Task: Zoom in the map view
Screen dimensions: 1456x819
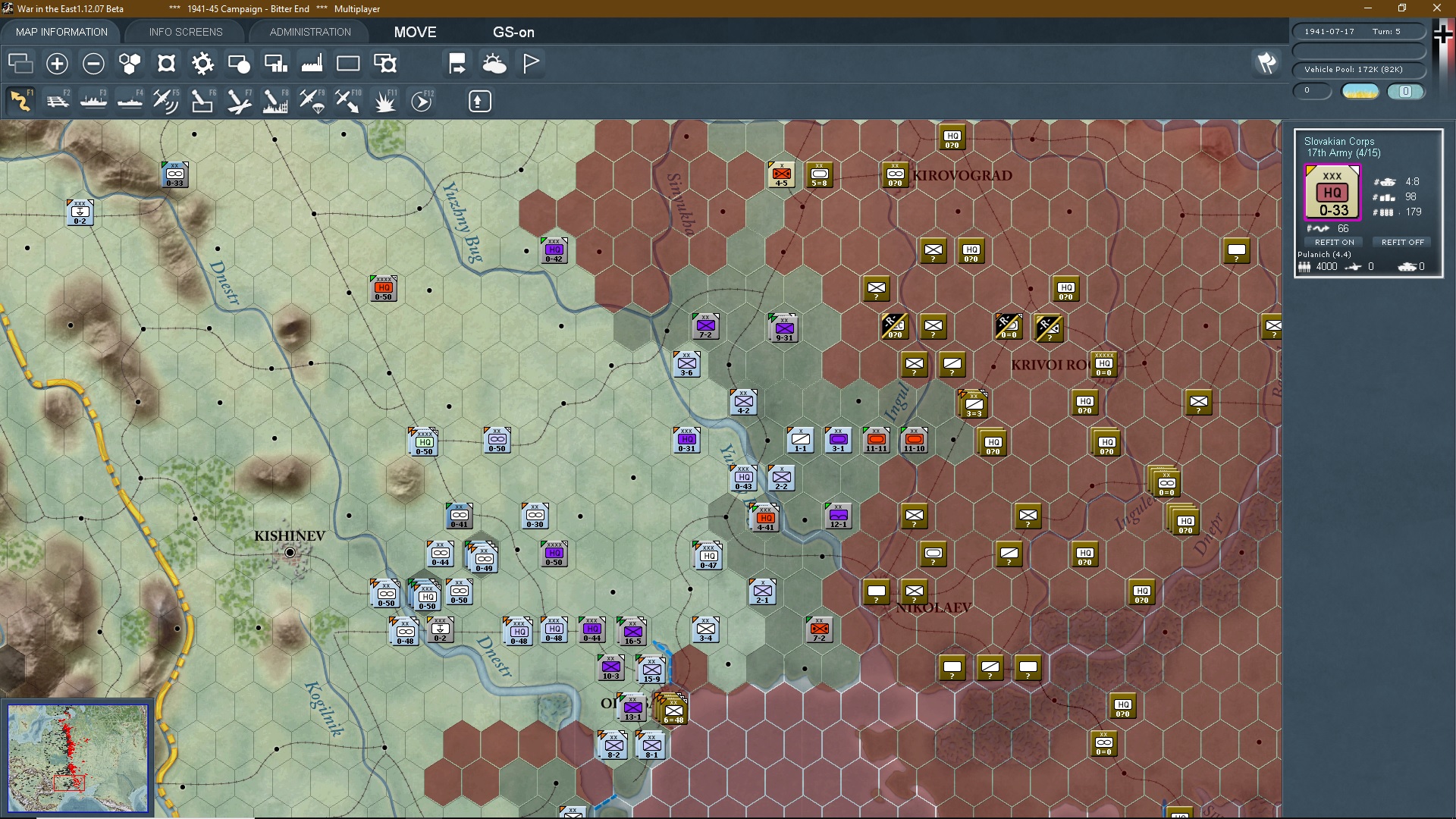Action: pyautogui.click(x=57, y=64)
